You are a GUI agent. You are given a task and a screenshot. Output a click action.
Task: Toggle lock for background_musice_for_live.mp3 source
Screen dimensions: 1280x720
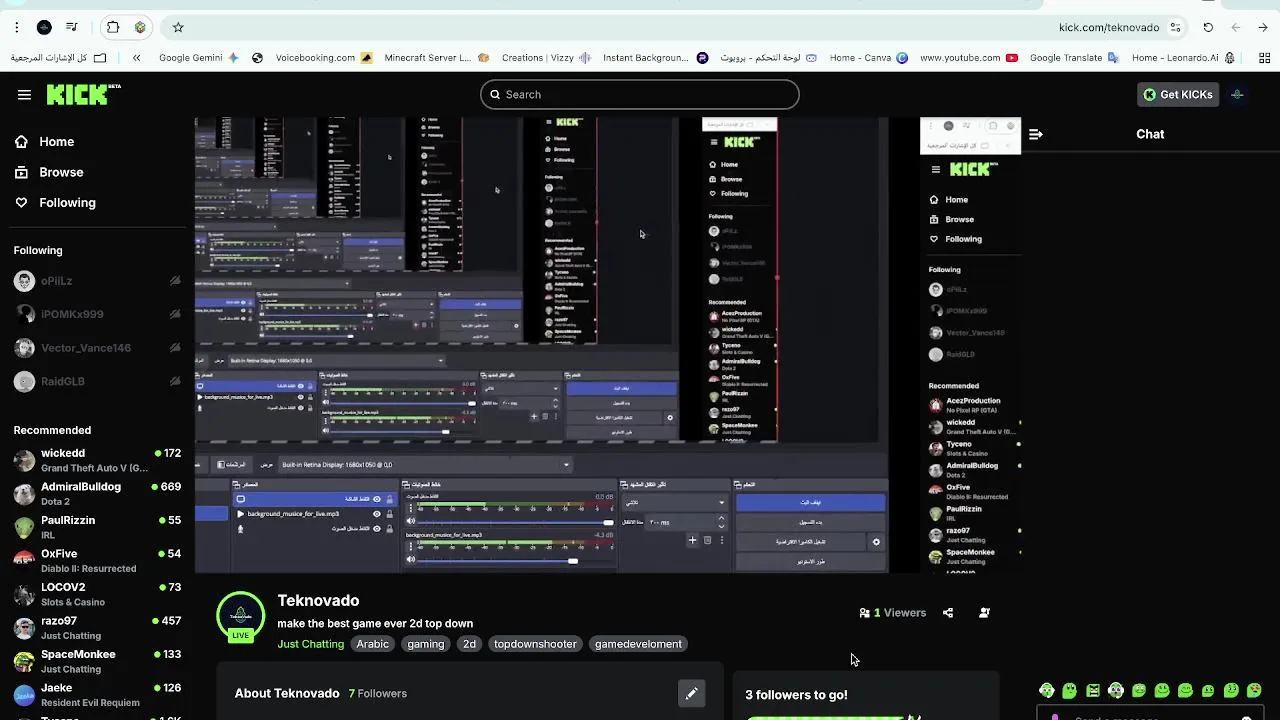click(x=390, y=514)
